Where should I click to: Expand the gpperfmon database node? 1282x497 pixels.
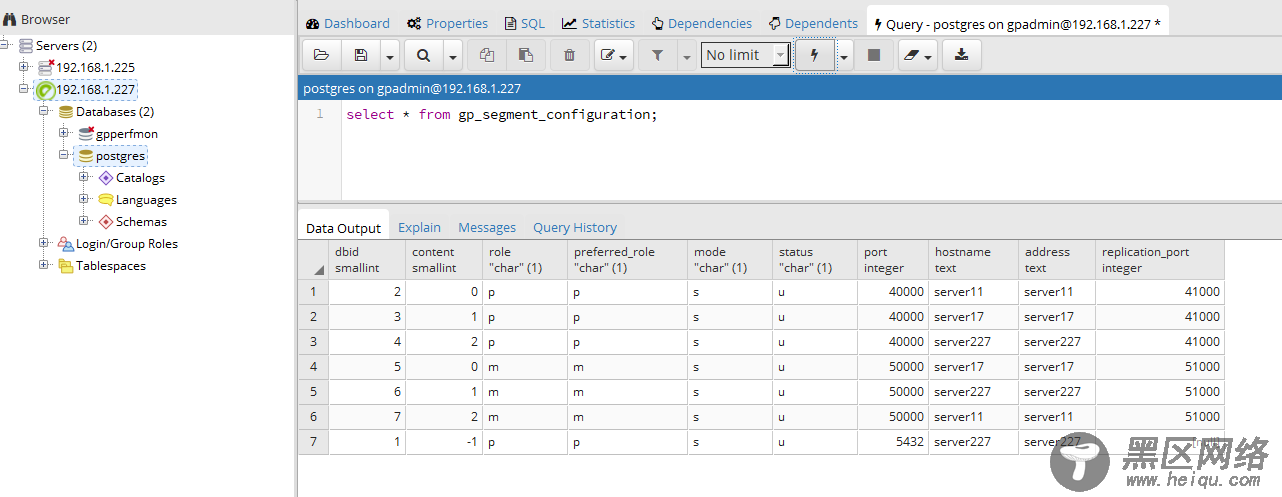click(64, 132)
